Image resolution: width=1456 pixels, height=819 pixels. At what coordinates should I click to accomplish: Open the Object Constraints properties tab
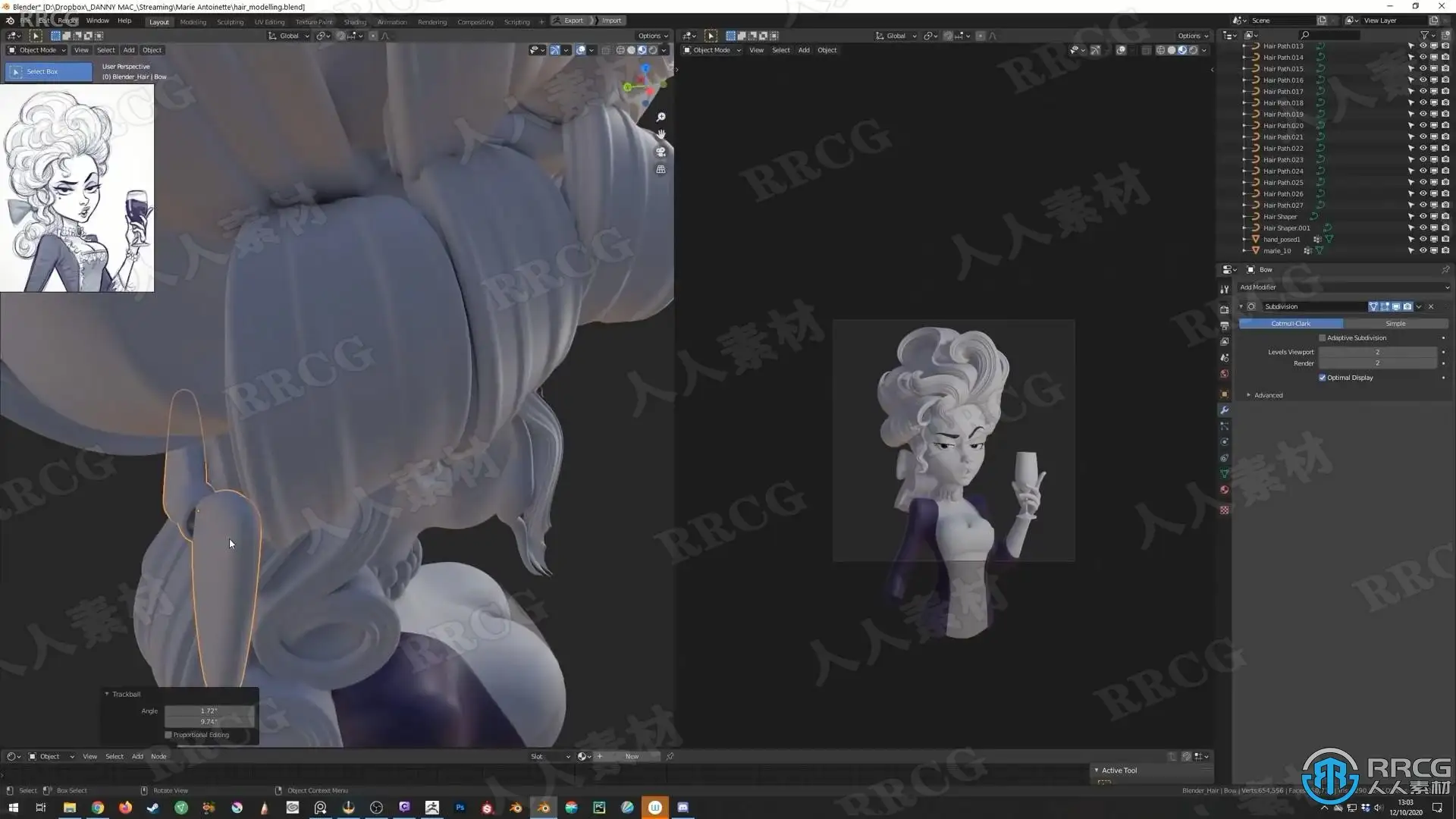click(1224, 458)
